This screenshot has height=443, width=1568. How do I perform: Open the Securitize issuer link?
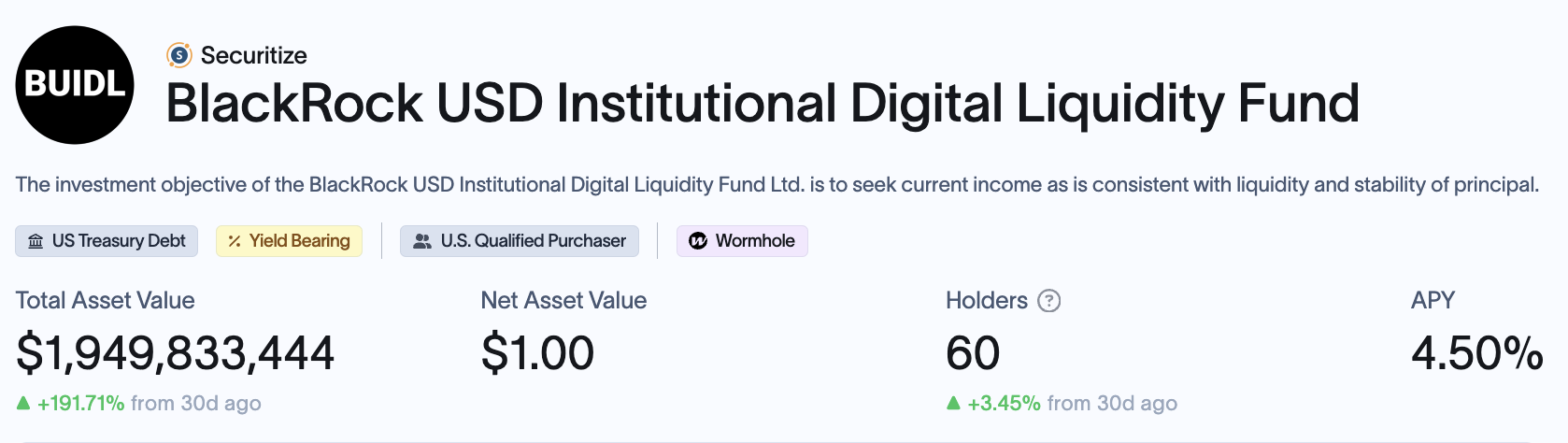click(253, 55)
